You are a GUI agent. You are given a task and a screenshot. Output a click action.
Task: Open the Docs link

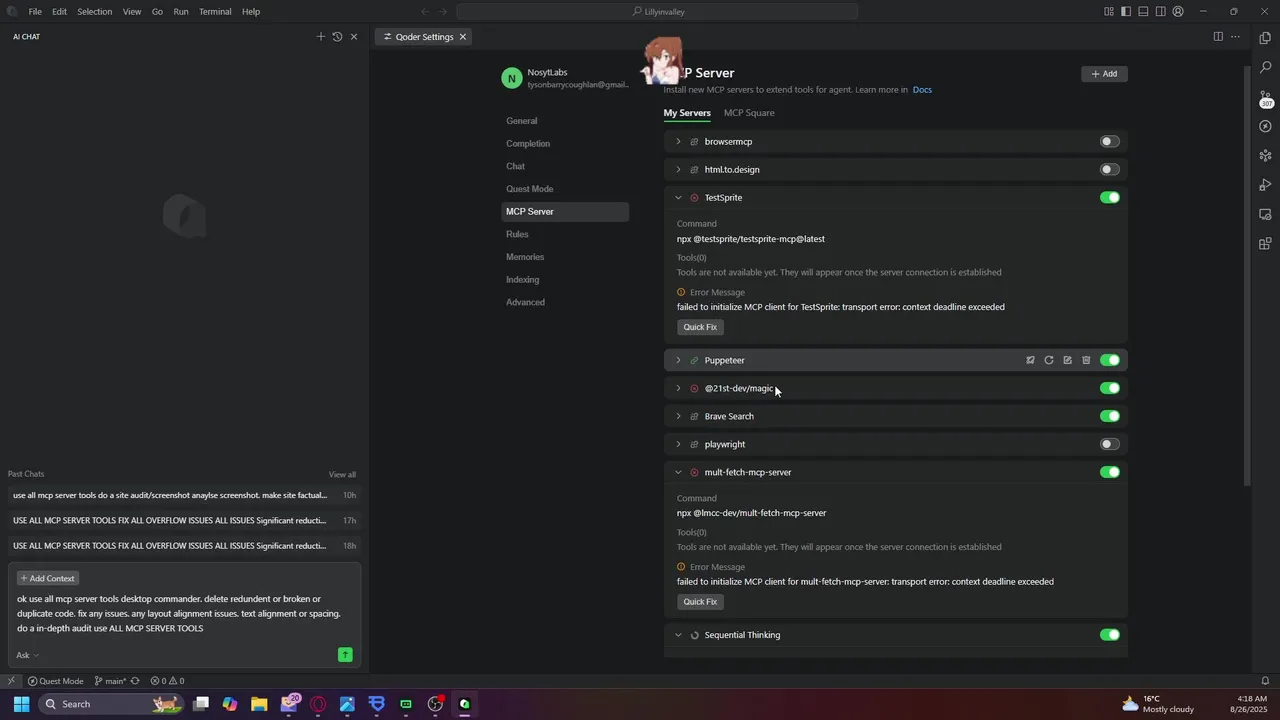pos(922,90)
